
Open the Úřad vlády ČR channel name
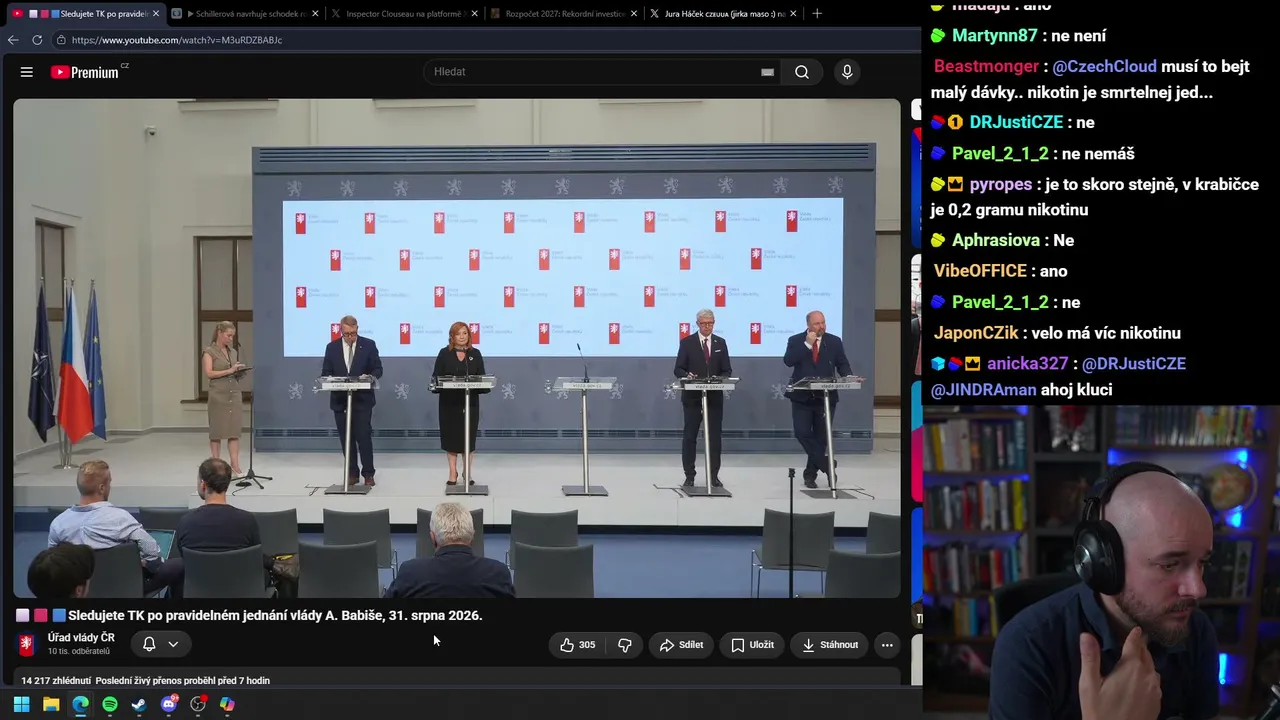pyautogui.click(x=81, y=638)
